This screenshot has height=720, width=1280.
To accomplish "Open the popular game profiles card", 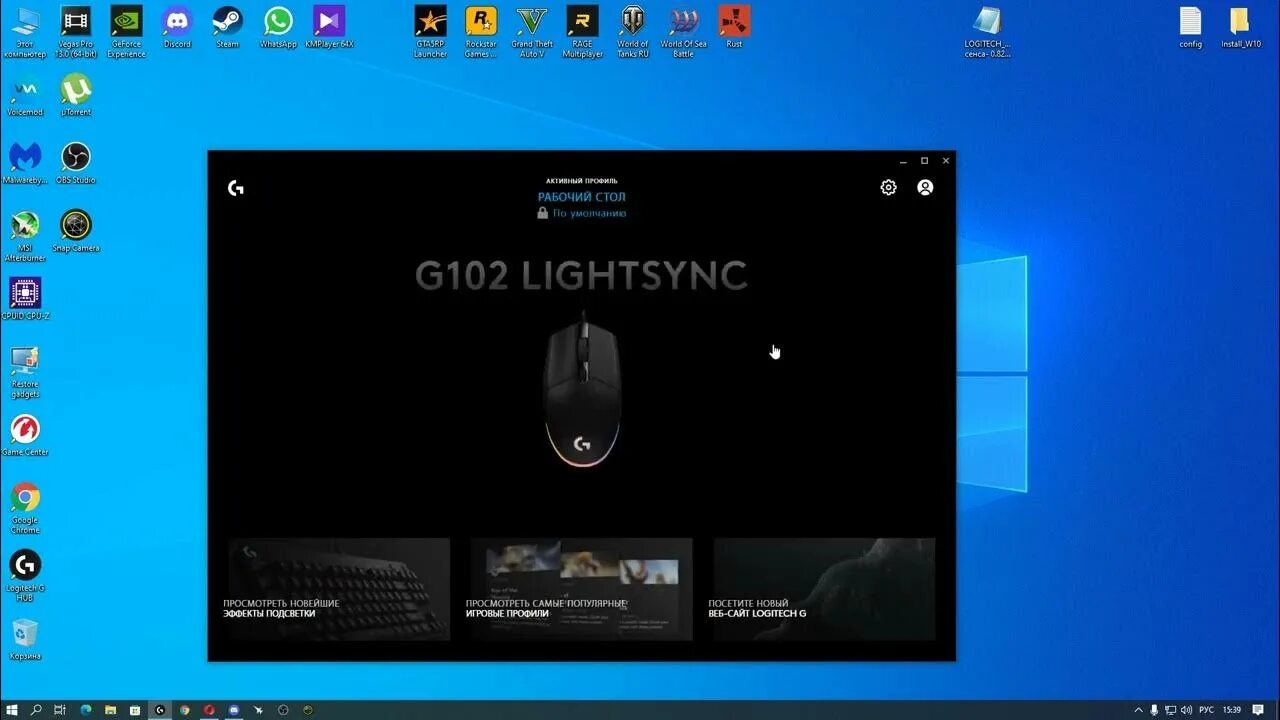I will [581, 589].
